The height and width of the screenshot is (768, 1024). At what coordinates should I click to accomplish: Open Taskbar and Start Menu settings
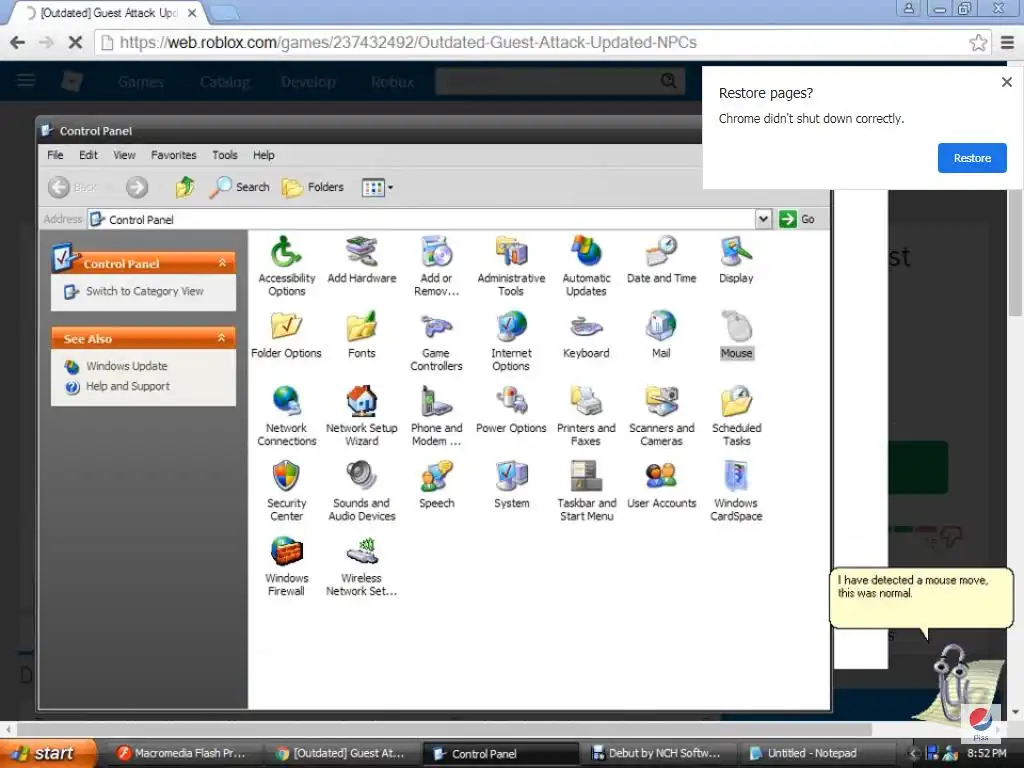586,491
